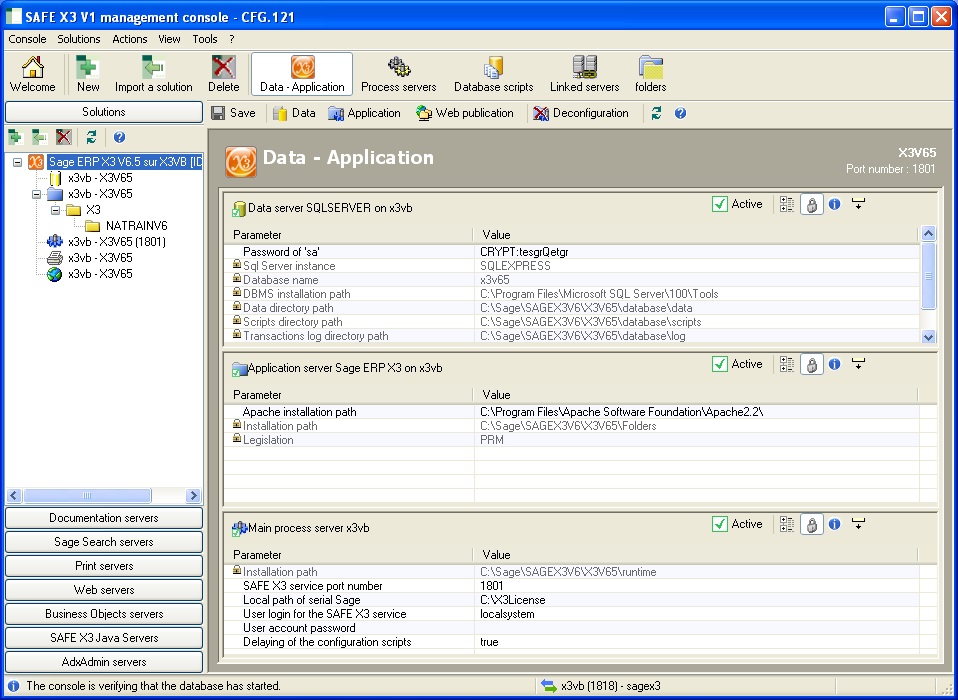This screenshot has width=958, height=700.
Task: Show info for Data server SQLSERVER section
Action: click(835, 204)
